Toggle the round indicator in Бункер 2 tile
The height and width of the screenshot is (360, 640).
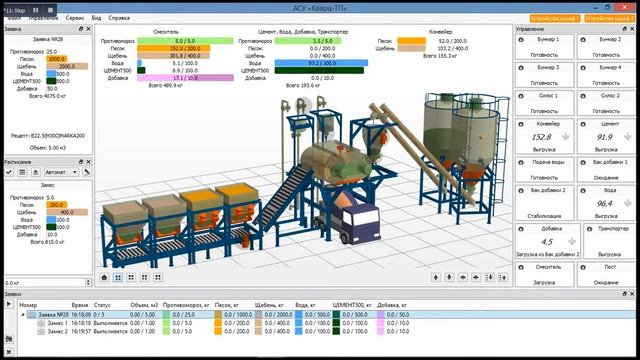(583, 40)
